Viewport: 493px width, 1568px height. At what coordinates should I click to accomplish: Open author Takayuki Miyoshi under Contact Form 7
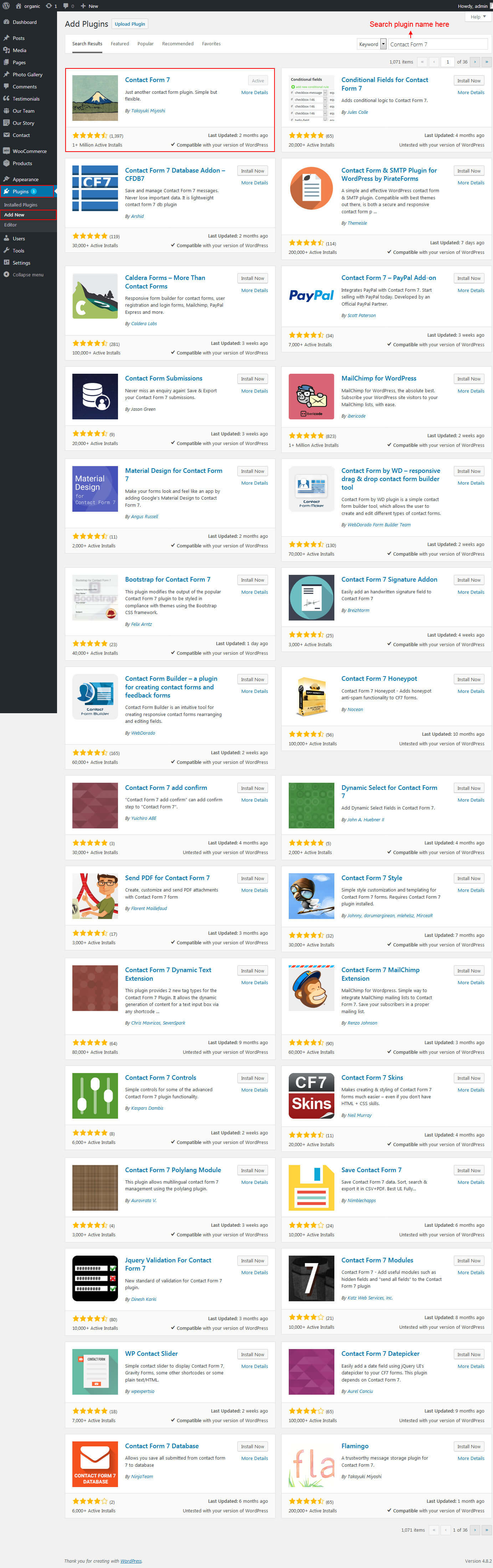148,111
